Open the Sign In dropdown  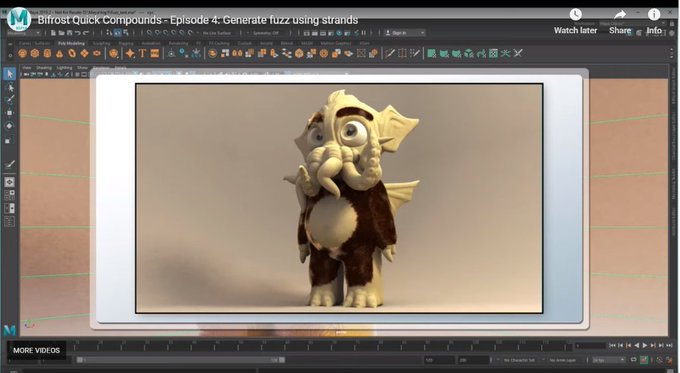pyautogui.click(x=405, y=33)
